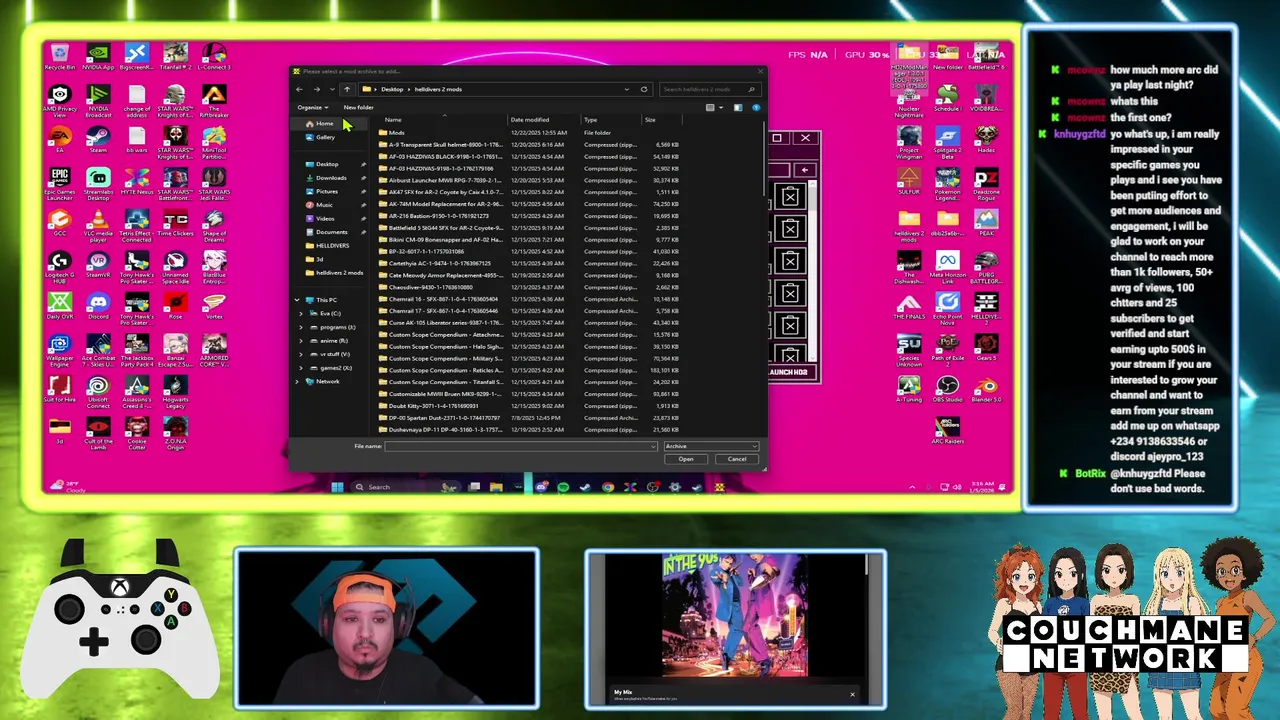Image resolution: width=1280 pixels, height=720 pixels.
Task: Open Steam desktop shortcut
Action: 98,139
